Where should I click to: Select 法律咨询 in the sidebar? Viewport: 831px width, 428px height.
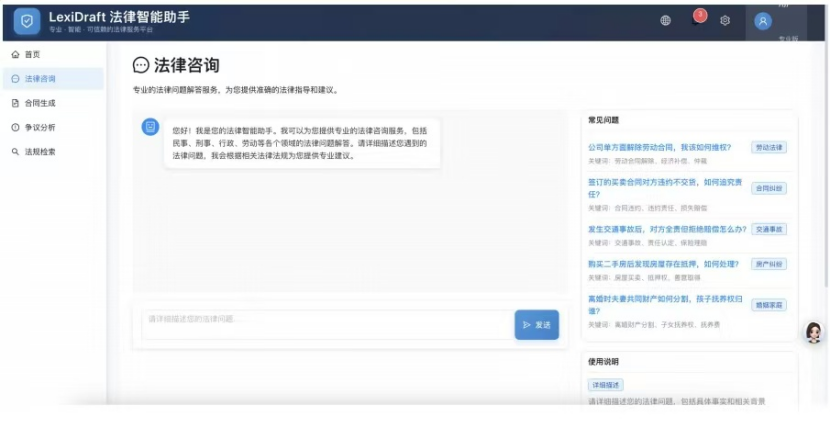pyautogui.click(x=40, y=79)
